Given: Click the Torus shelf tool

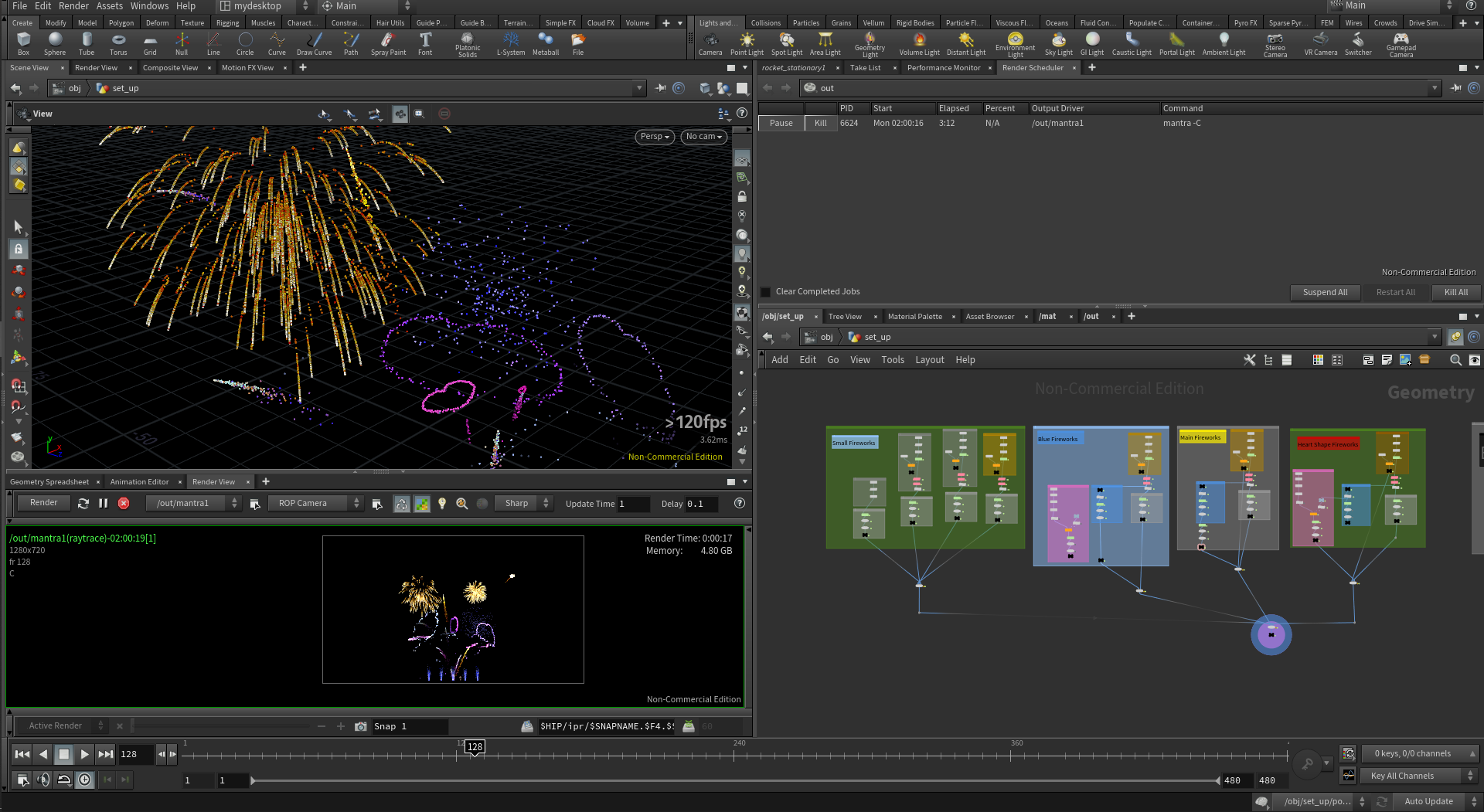Looking at the screenshot, I should click(118, 43).
